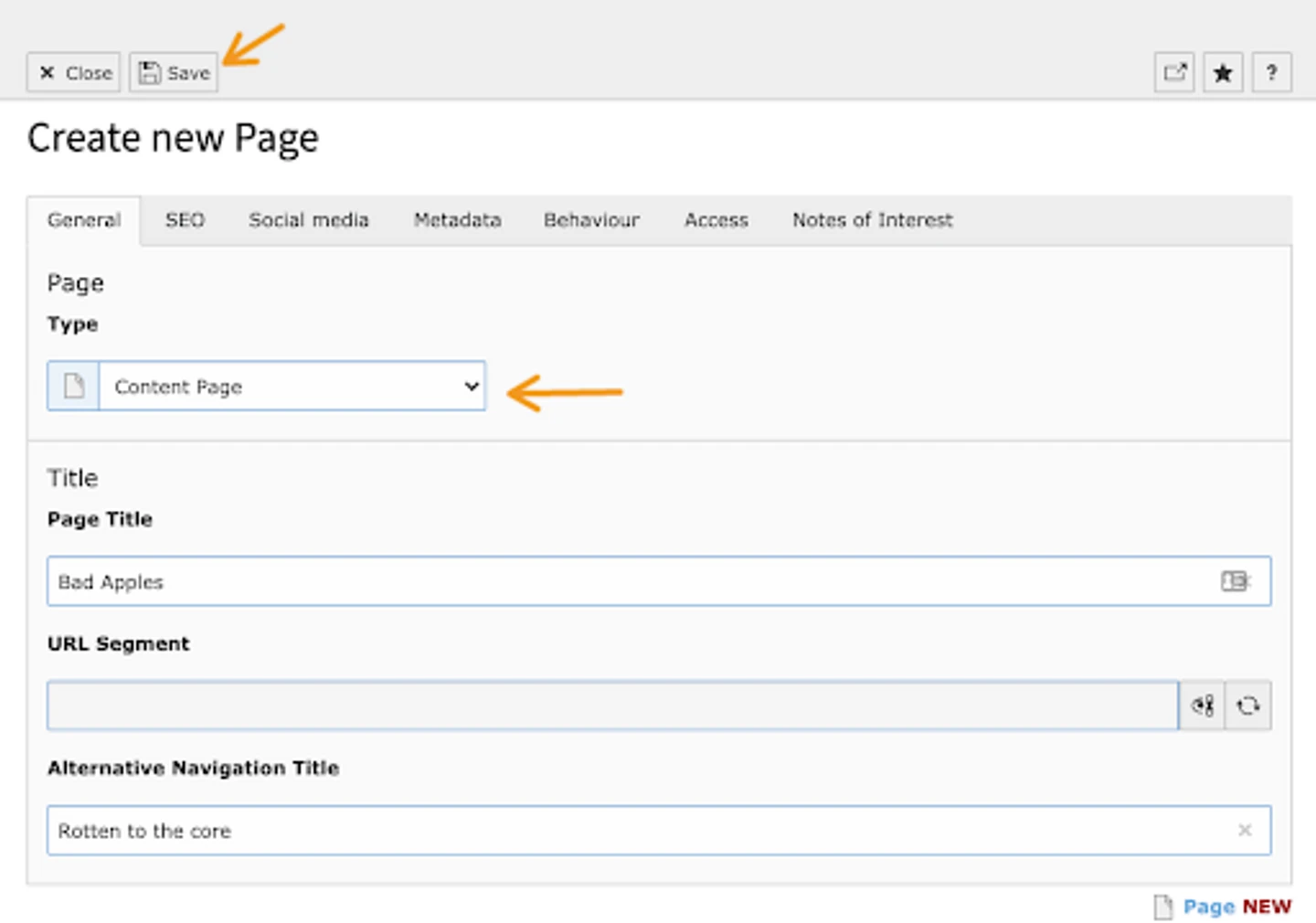Open the Social media tab
The image size is (1316, 923).
click(x=309, y=220)
